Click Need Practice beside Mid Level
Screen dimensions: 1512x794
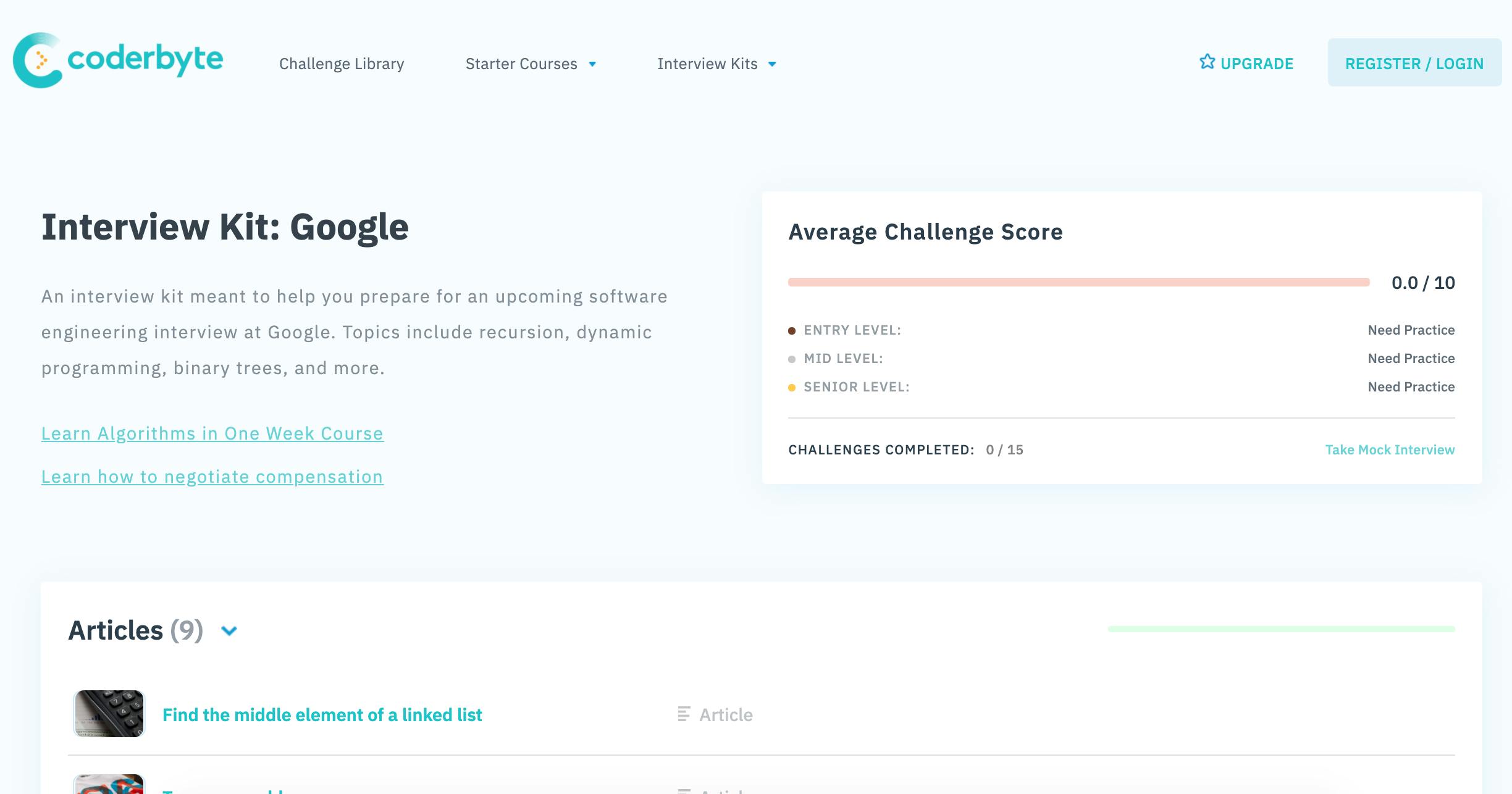point(1411,359)
